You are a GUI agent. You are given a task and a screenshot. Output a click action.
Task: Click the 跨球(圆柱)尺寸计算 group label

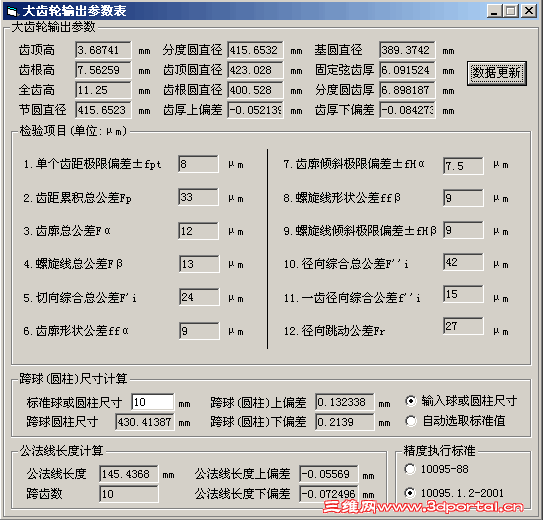click(73, 378)
